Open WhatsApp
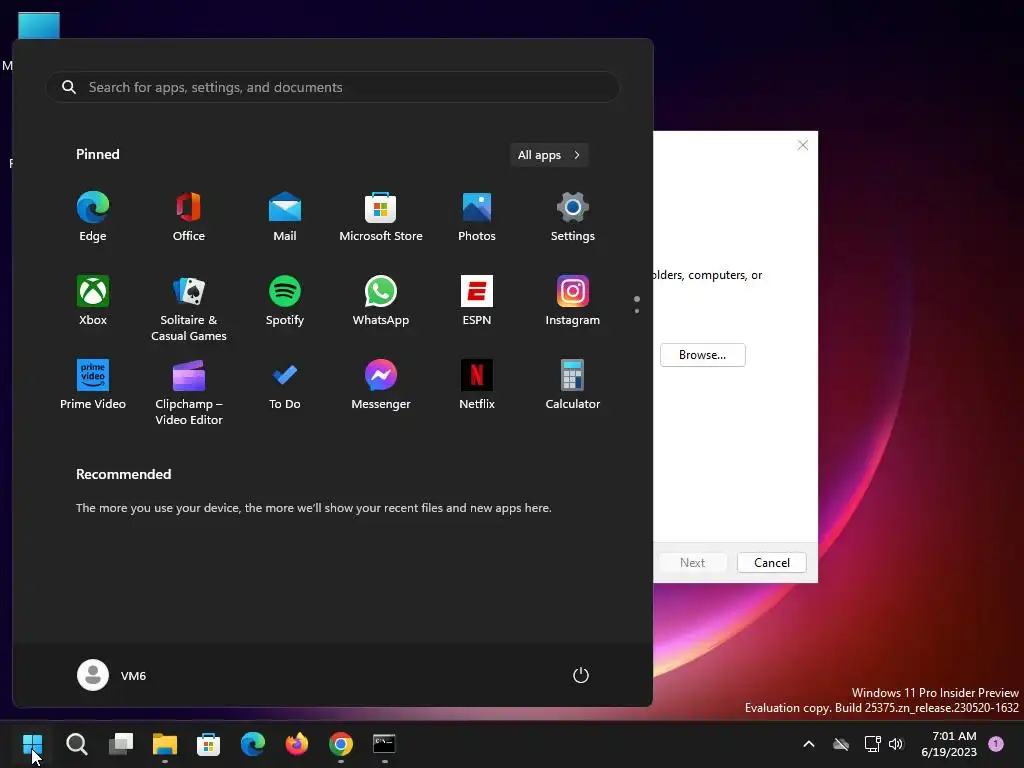This screenshot has height=768, width=1024. (381, 301)
